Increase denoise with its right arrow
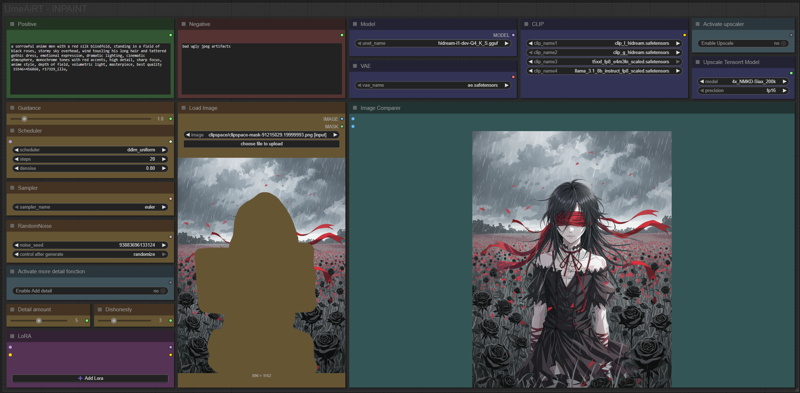 coord(164,168)
